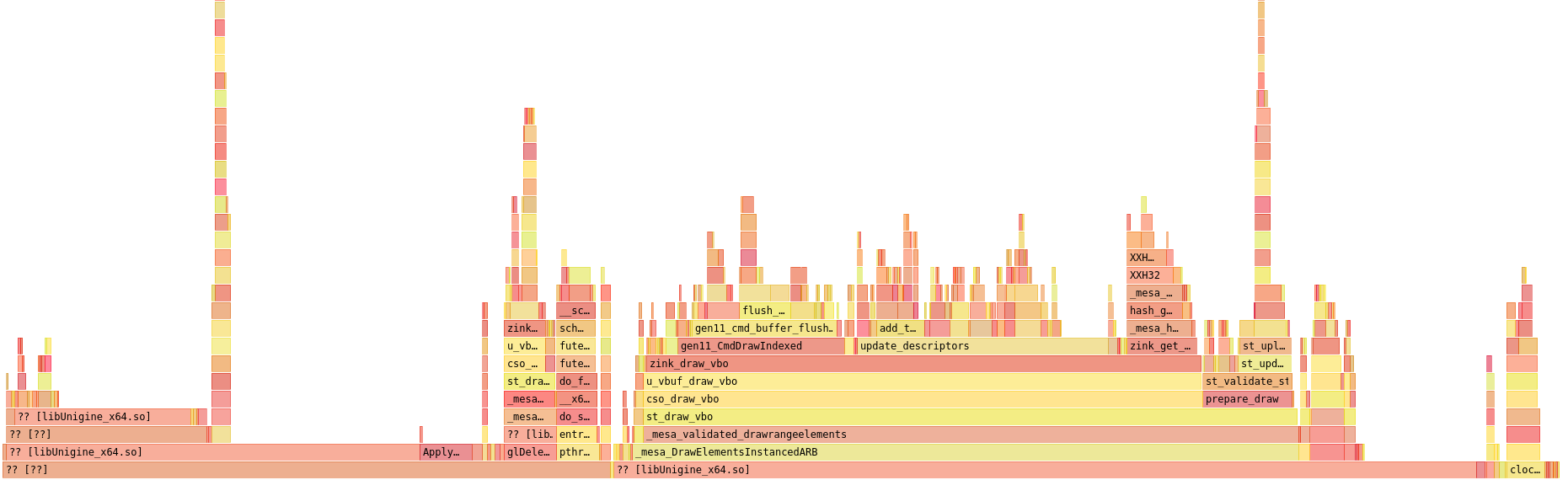Select the update_descriptors stack frame
This screenshot has width=1568, height=480.
click(982, 346)
